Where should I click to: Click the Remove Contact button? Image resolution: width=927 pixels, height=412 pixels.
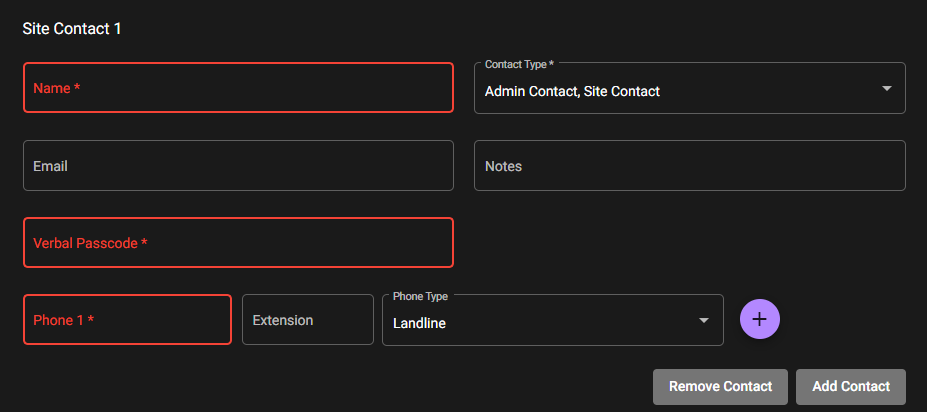click(720, 387)
